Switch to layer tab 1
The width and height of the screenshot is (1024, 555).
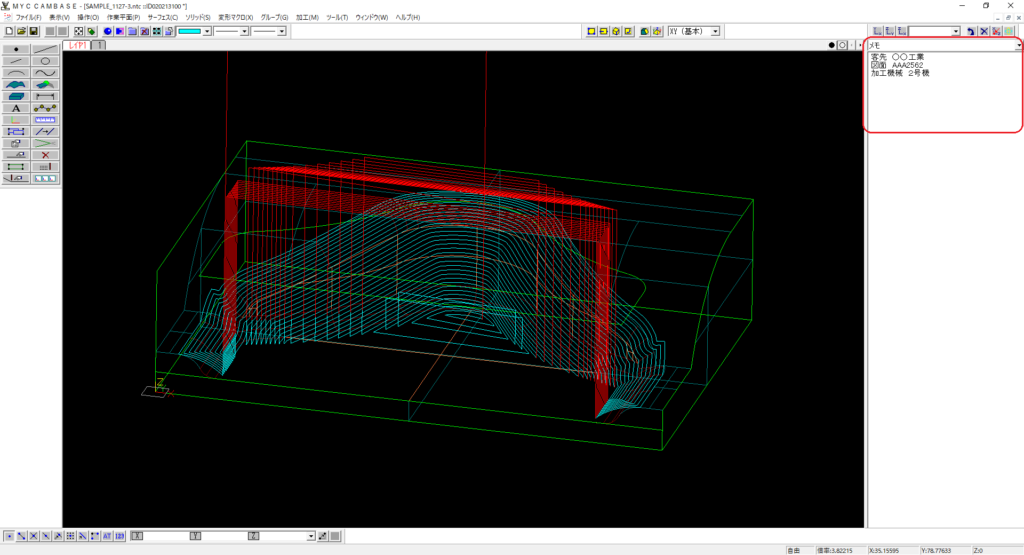[x=99, y=45]
